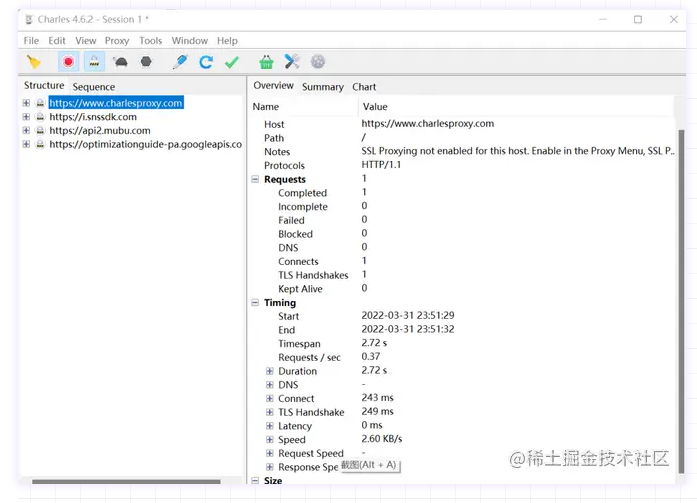
Task: Click the HTTP/1.1 protocol value
Action: (381, 165)
